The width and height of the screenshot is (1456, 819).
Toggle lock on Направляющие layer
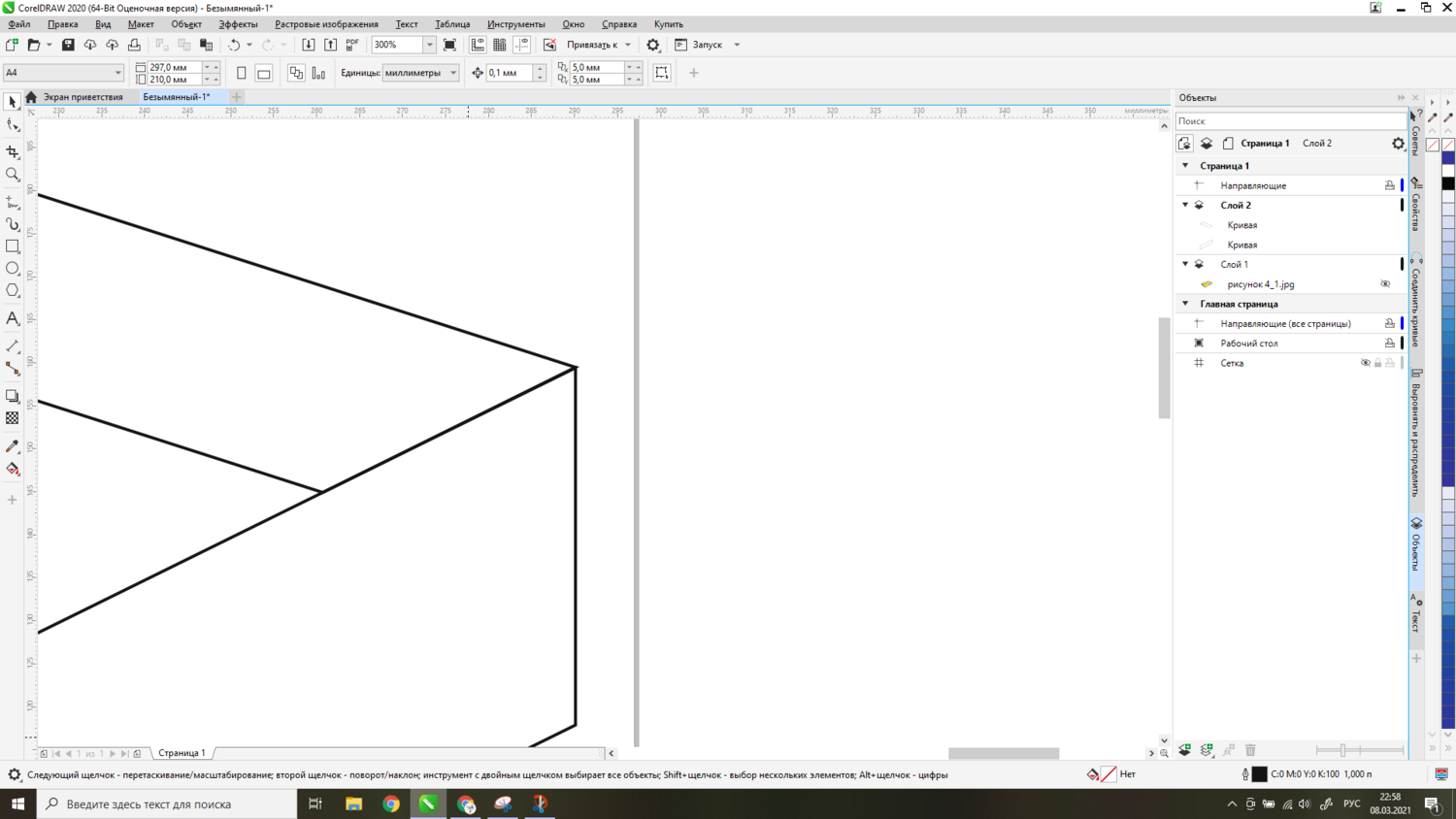[x=1389, y=185]
